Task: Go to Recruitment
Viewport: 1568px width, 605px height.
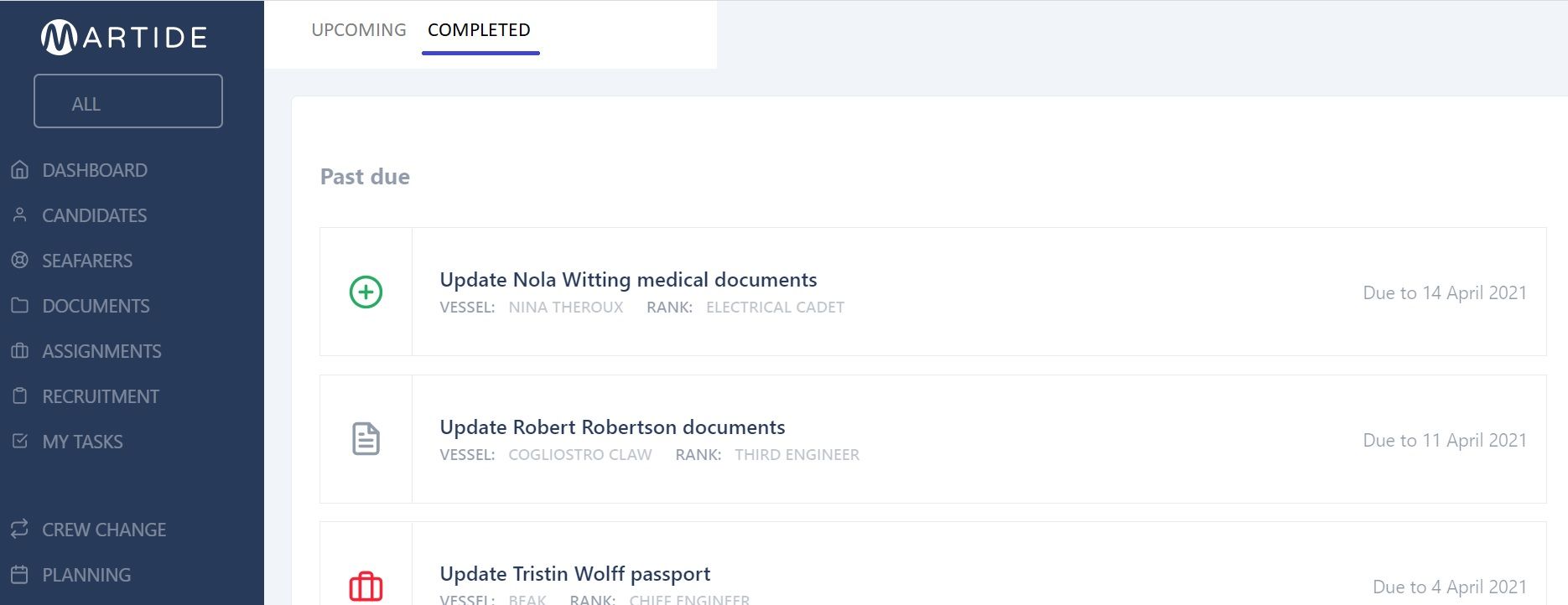Action: point(101,396)
